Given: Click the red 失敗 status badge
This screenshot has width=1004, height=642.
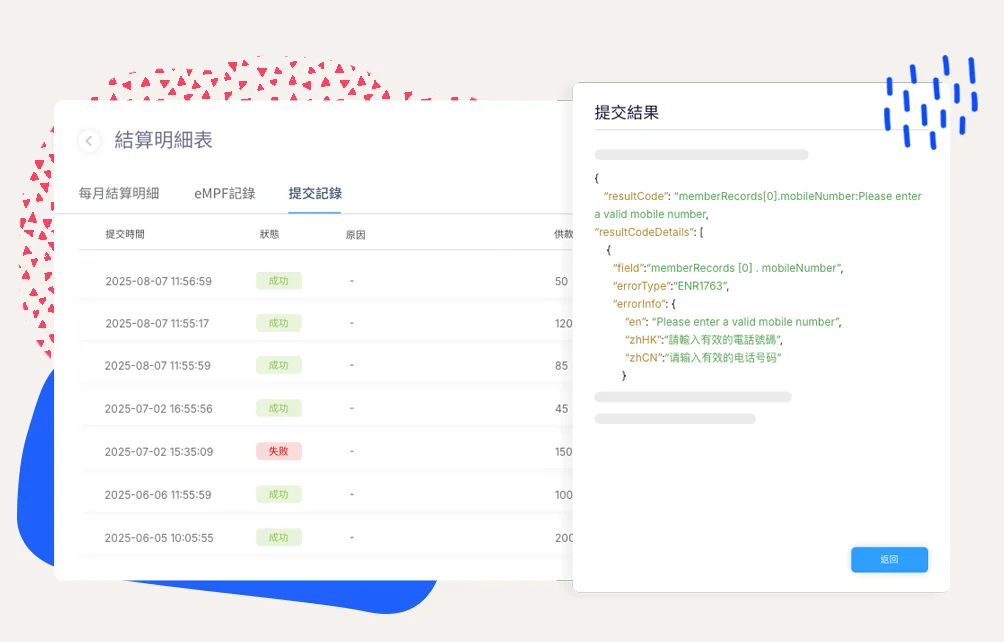Looking at the screenshot, I should click(x=278, y=451).
